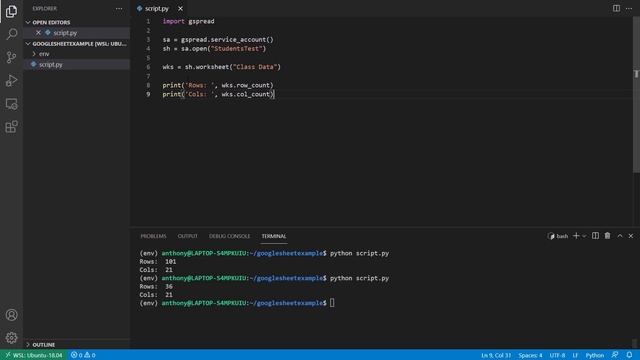Screen dimensions: 640x360
Task: Click Ln 9, Col cursor position indicator
Action: [496, 355]
